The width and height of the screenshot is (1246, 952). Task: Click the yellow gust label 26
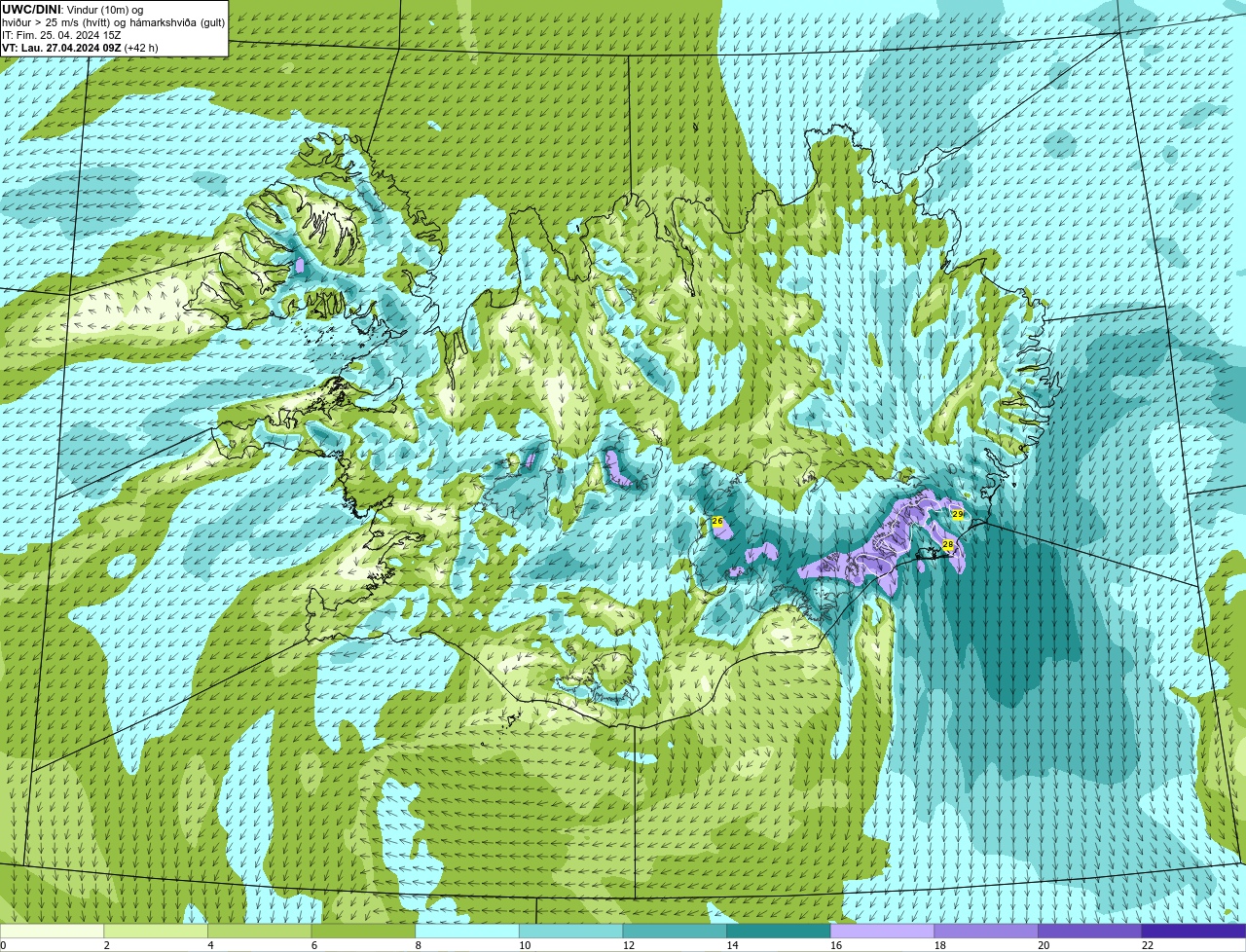click(717, 522)
